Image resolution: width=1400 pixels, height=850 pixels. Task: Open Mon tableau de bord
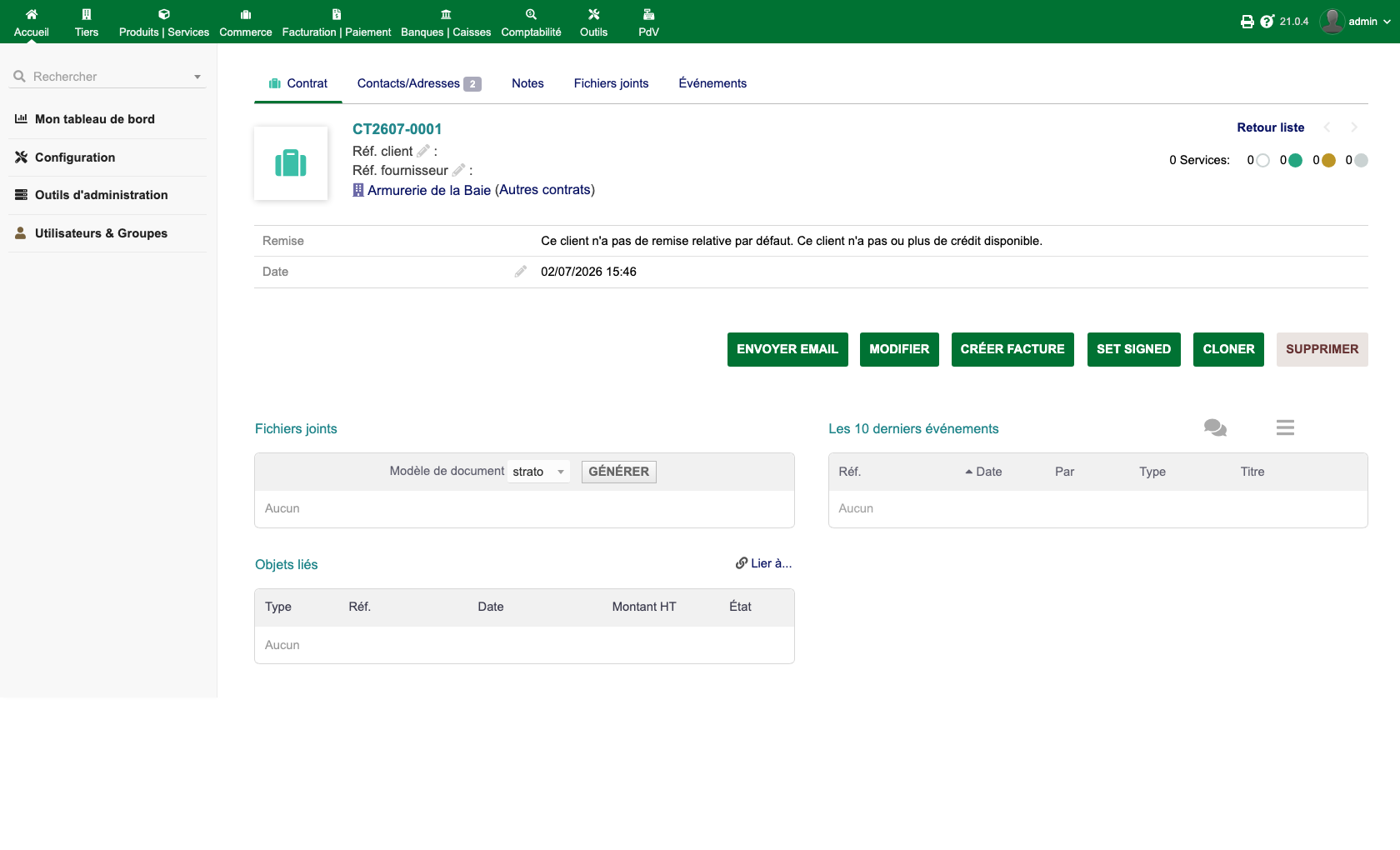point(95,119)
